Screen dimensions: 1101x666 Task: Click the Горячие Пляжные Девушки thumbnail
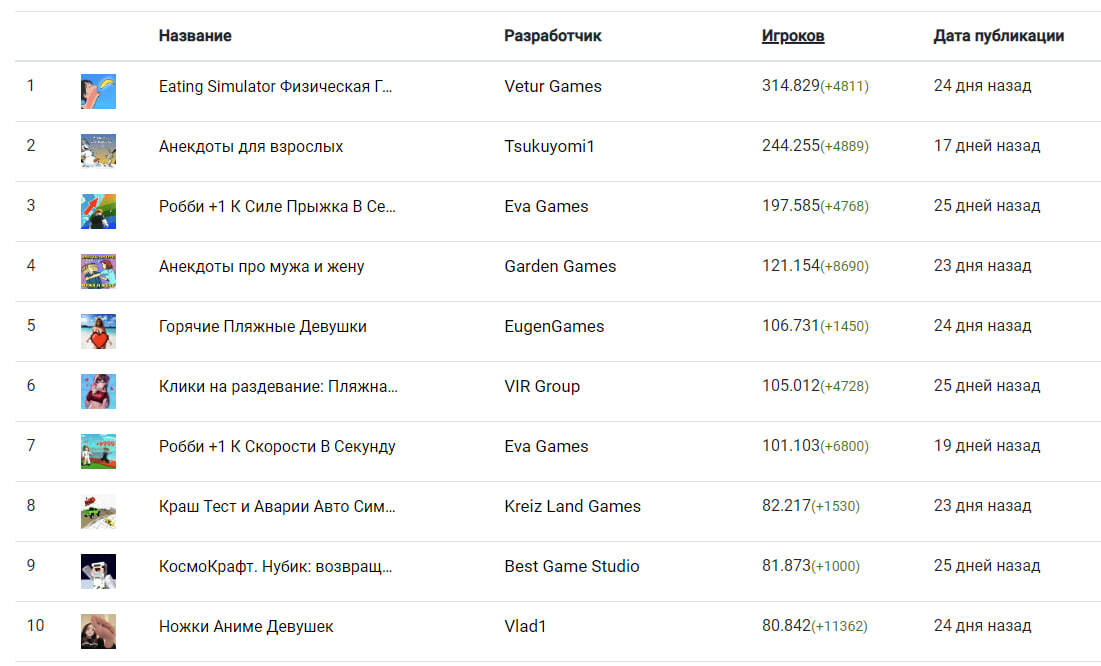(98, 332)
